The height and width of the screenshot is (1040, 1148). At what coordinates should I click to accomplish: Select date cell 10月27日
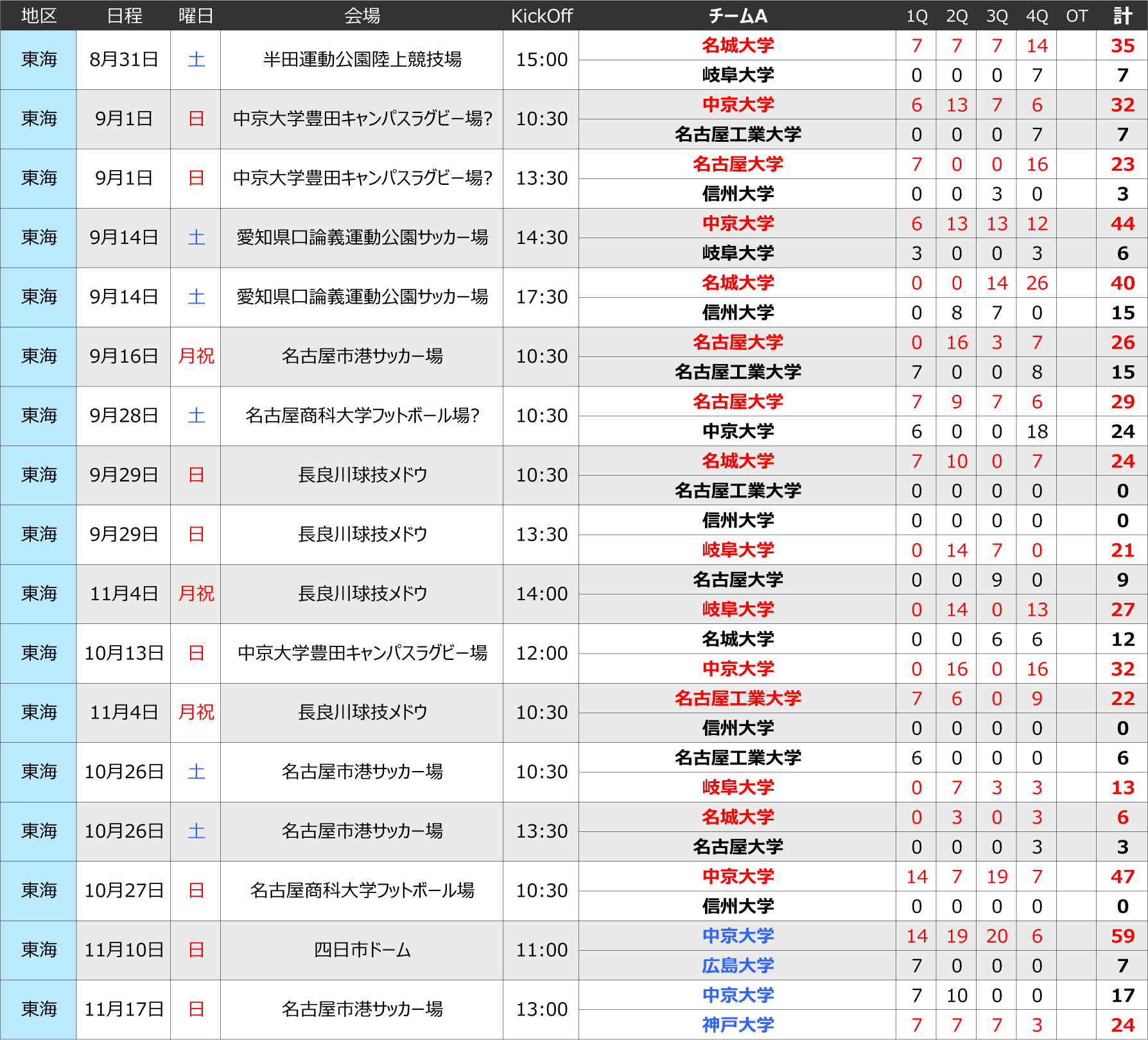pos(124,891)
